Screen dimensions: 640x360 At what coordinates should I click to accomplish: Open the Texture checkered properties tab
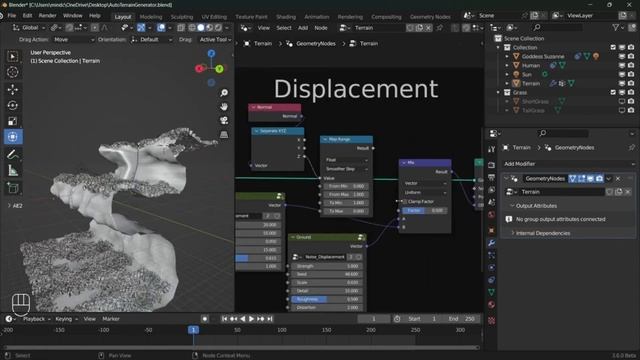click(491, 321)
